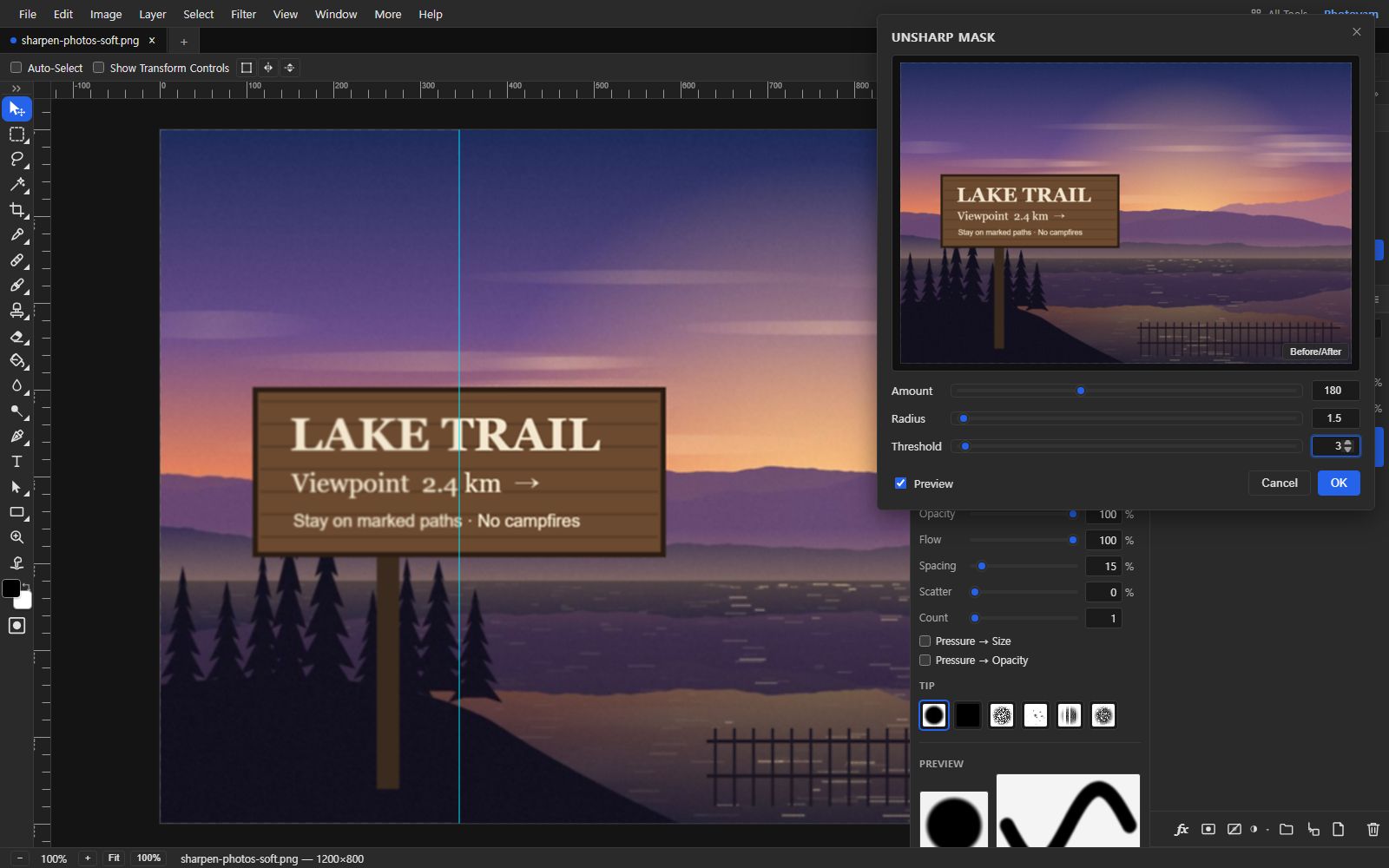Click the foreground black color swatch
Image resolution: width=1389 pixels, height=868 pixels.
point(11,589)
